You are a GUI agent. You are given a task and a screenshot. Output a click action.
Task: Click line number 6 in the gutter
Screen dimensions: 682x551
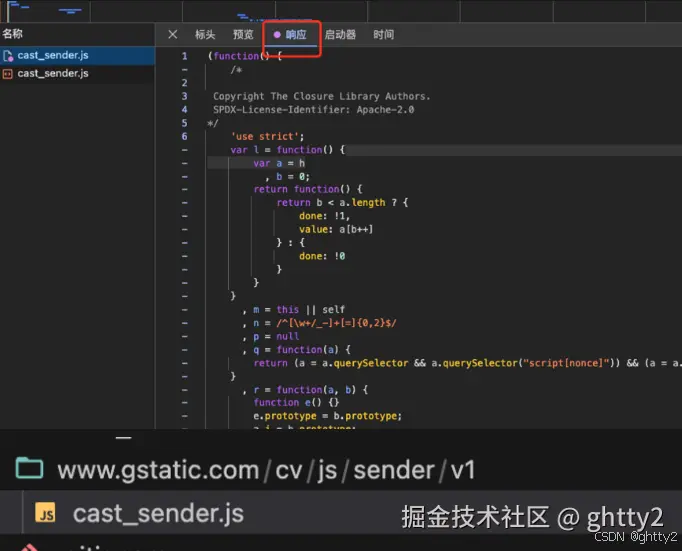click(184, 137)
